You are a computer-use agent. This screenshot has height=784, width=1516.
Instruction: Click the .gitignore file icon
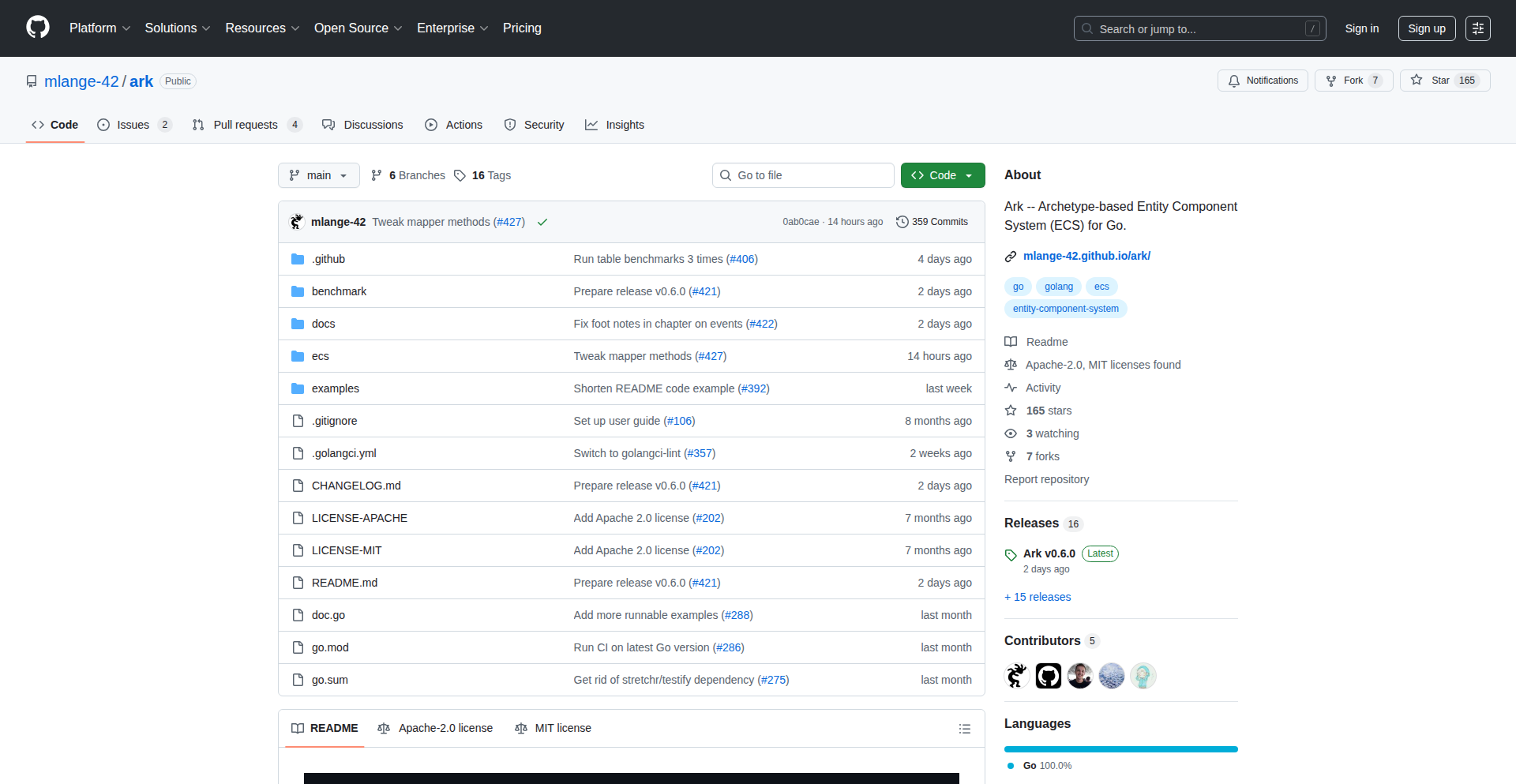(x=298, y=421)
